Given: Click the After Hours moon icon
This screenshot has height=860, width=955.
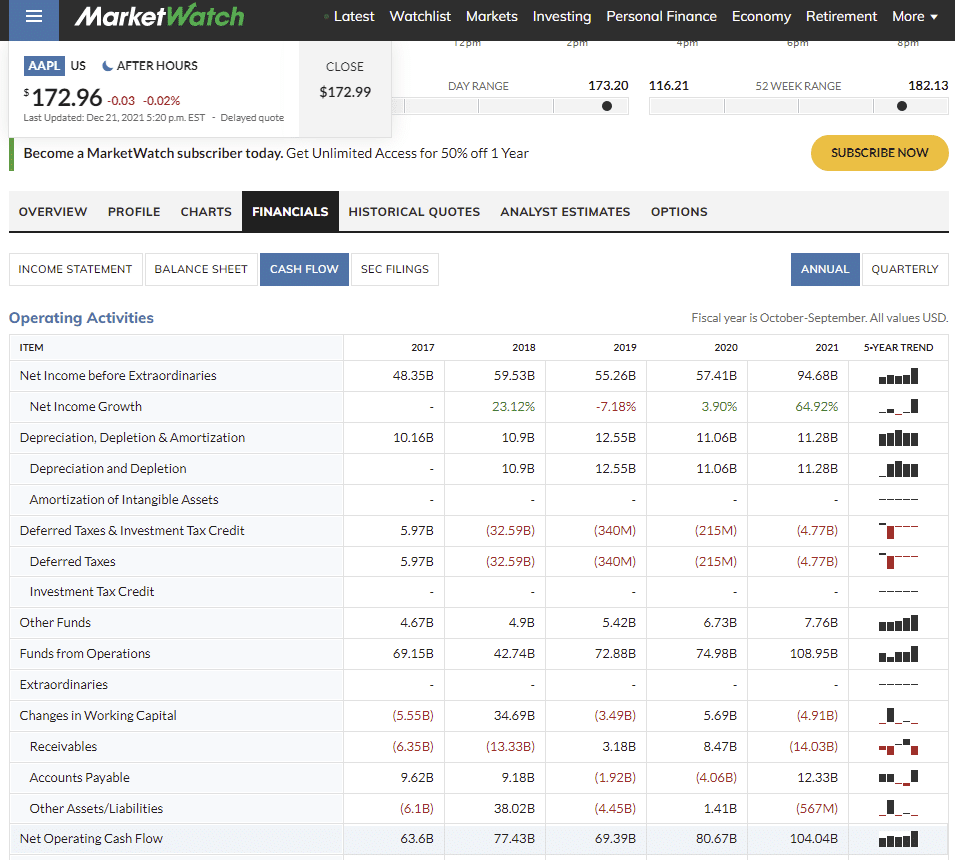Looking at the screenshot, I should coord(108,66).
